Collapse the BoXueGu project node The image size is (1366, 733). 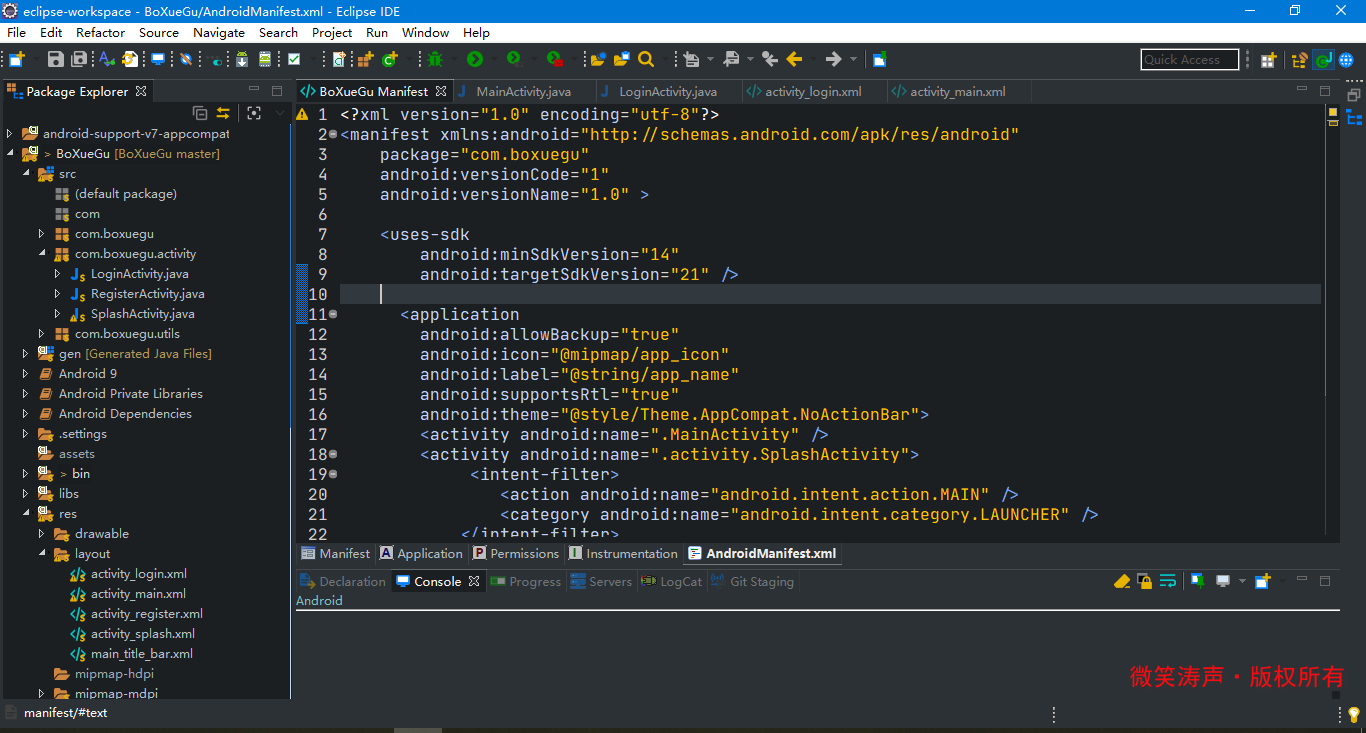pyautogui.click(x=11, y=154)
